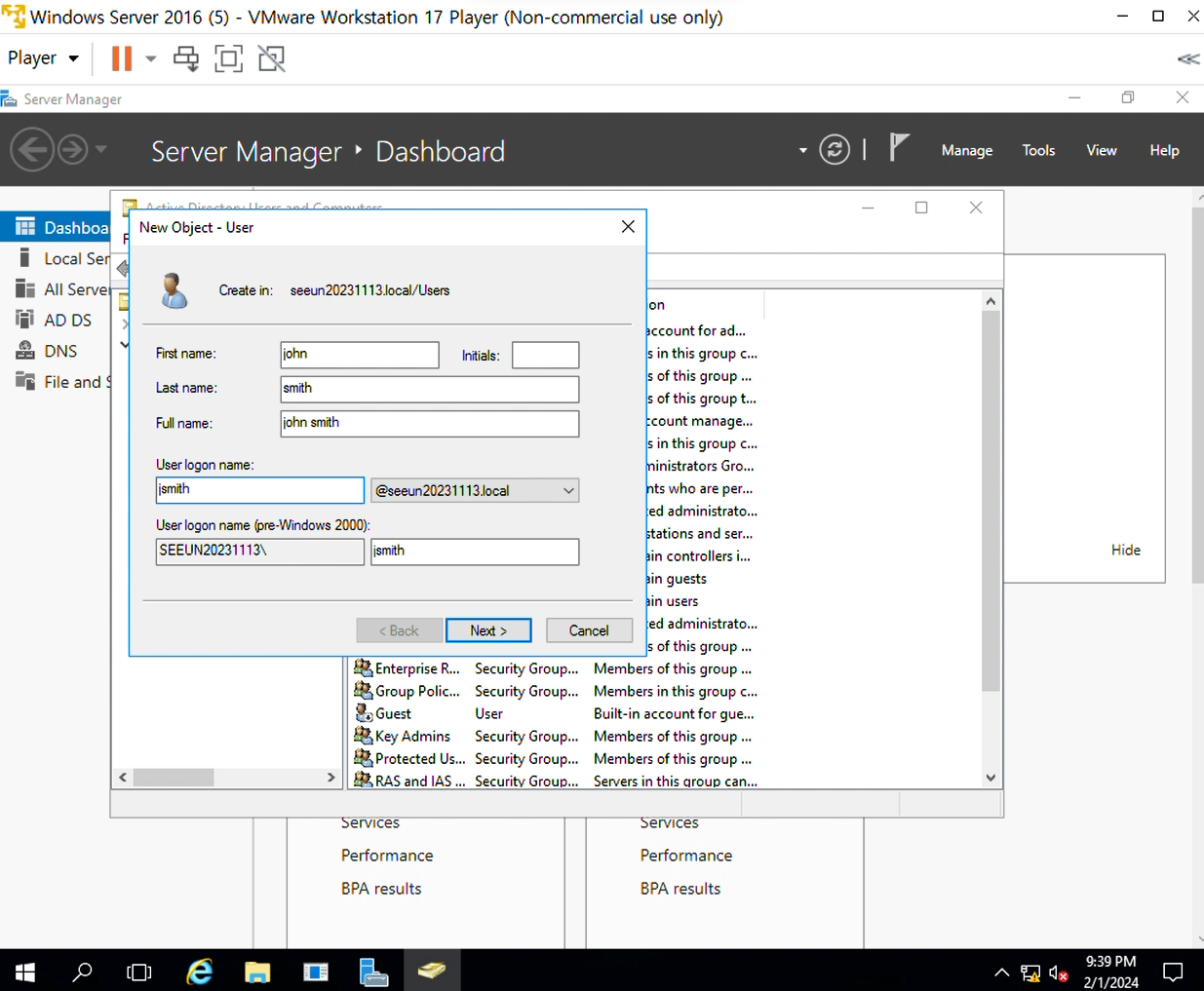The width and height of the screenshot is (1204, 991).
Task: Open taskbar search
Action: point(83,972)
